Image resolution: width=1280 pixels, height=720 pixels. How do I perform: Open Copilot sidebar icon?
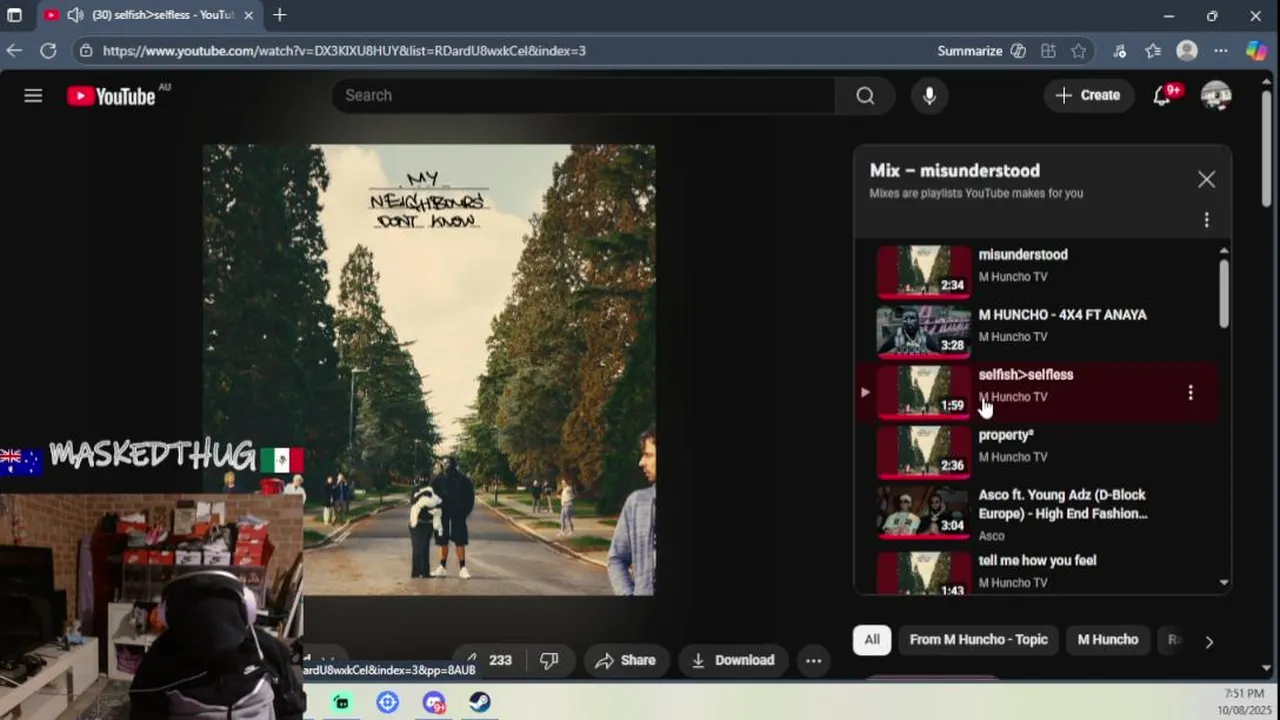pos(1256,50)
